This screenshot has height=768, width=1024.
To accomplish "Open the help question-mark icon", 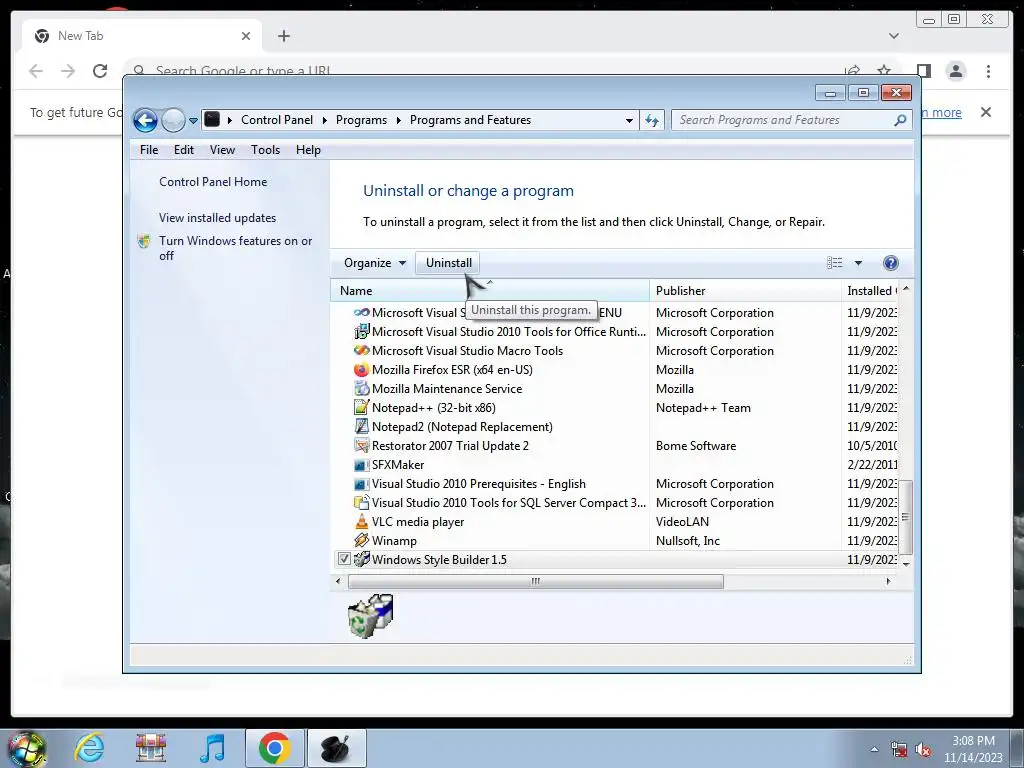I will click(x=890, y=263).
